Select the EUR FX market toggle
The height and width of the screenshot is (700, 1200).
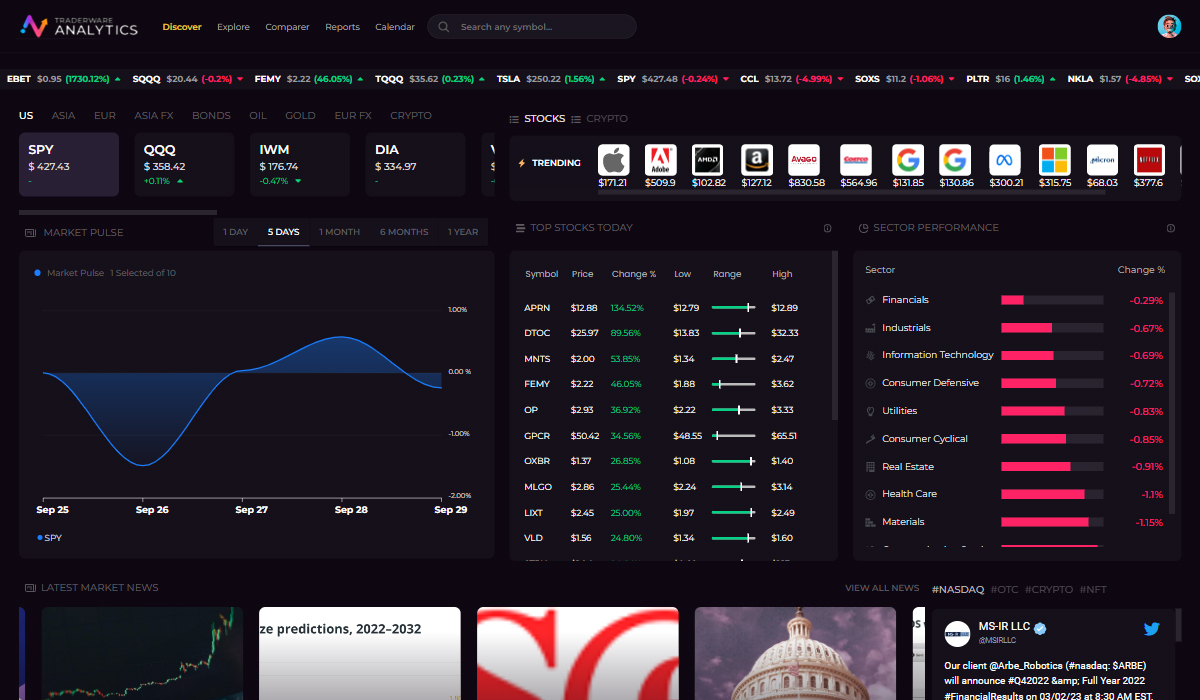click(352, 115)
